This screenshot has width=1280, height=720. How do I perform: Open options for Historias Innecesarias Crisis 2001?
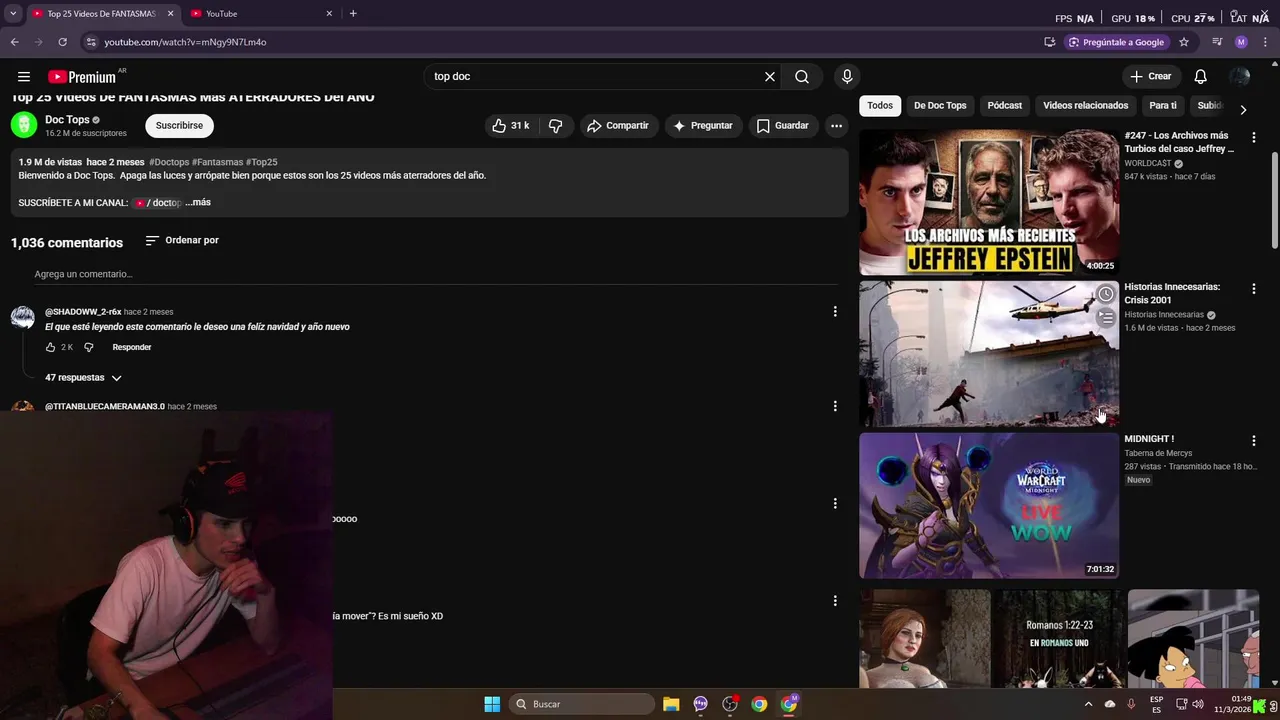(1254, 288)
